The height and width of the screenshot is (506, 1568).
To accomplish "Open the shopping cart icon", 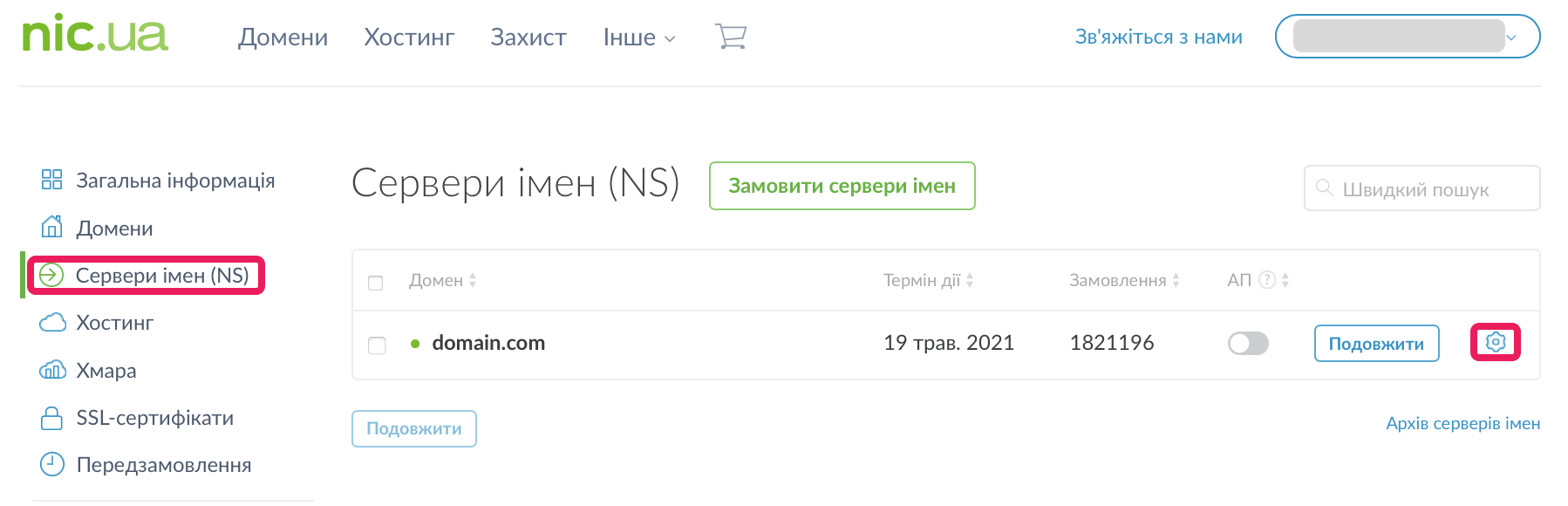I will click(731, 37).
